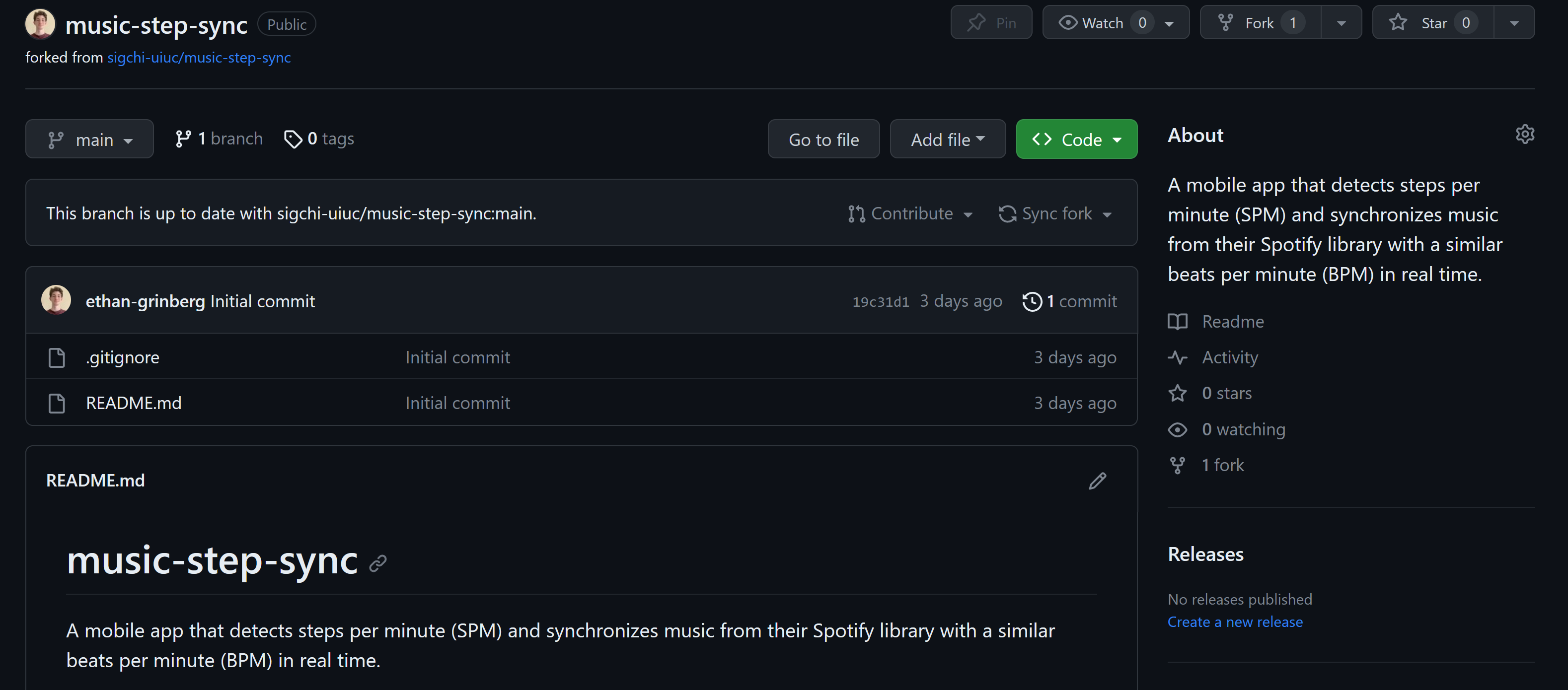Viewport: 1568px width, 690px height.
Task: Click the tag icon next to 0 tags
Action: (293, 139)
